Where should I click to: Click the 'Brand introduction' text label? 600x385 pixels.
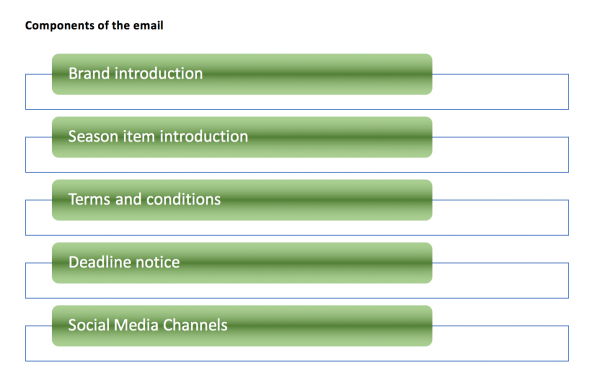click(x=135, y=73)
